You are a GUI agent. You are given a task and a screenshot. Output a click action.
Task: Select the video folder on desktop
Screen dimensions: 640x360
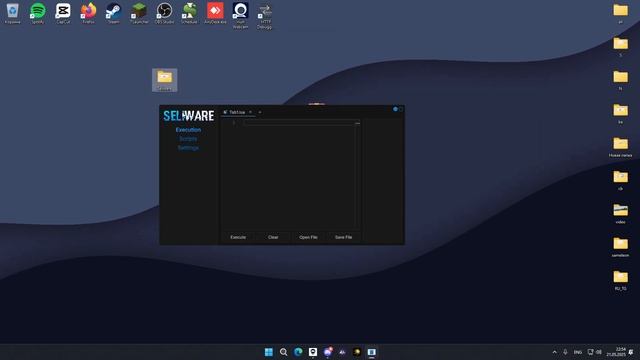(620, 213)
